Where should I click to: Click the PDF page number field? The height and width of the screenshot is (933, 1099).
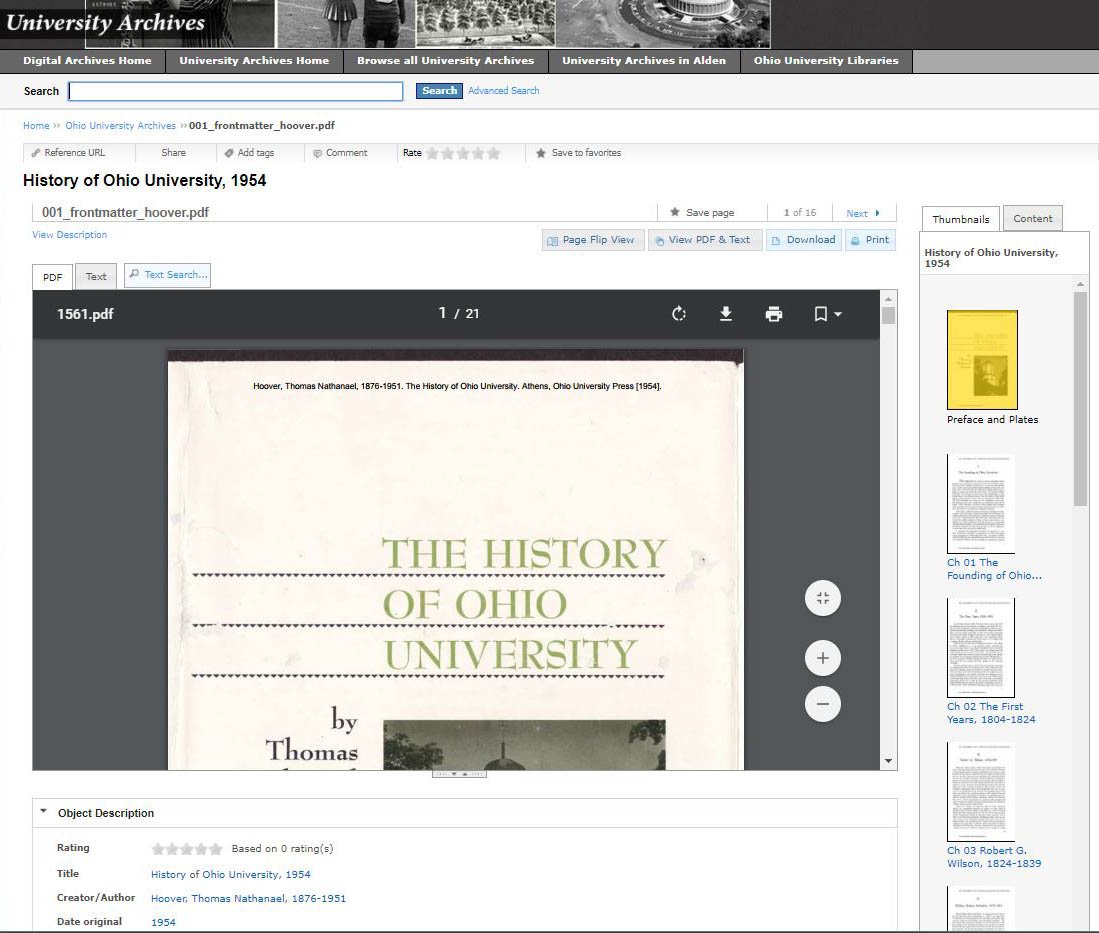[x=442, y=313]
